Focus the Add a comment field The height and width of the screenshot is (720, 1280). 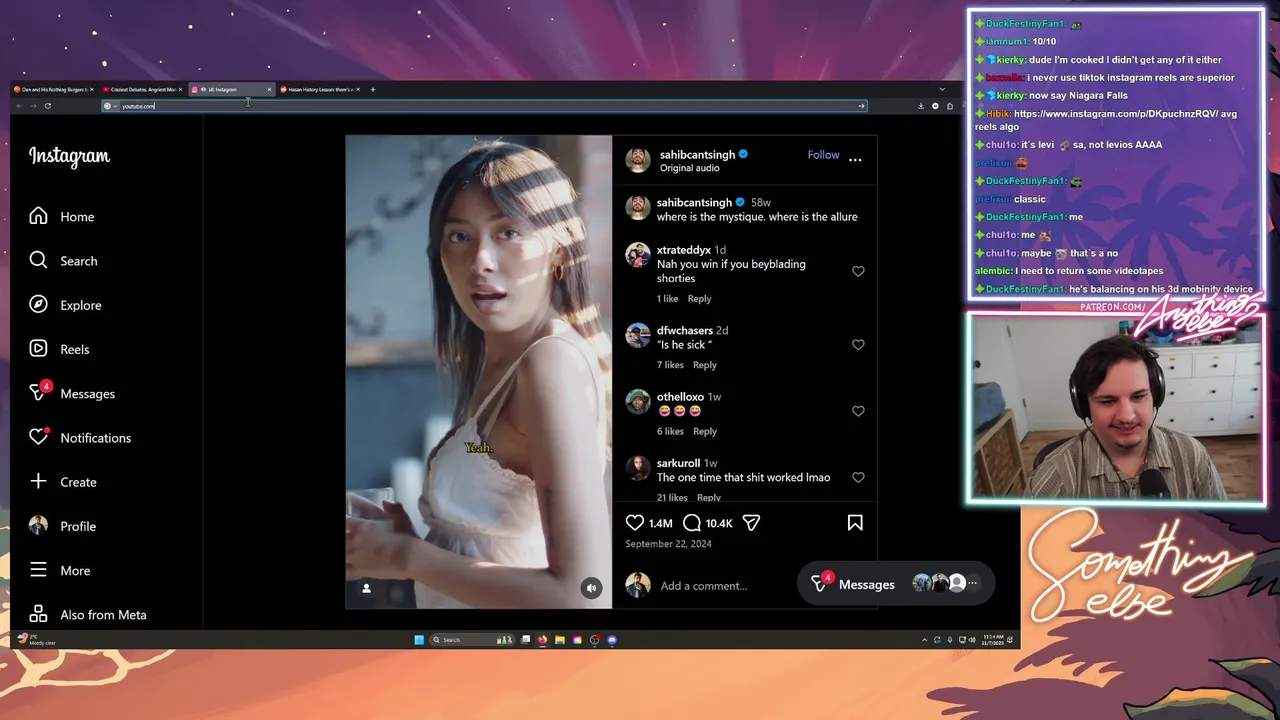coord(703,586)
